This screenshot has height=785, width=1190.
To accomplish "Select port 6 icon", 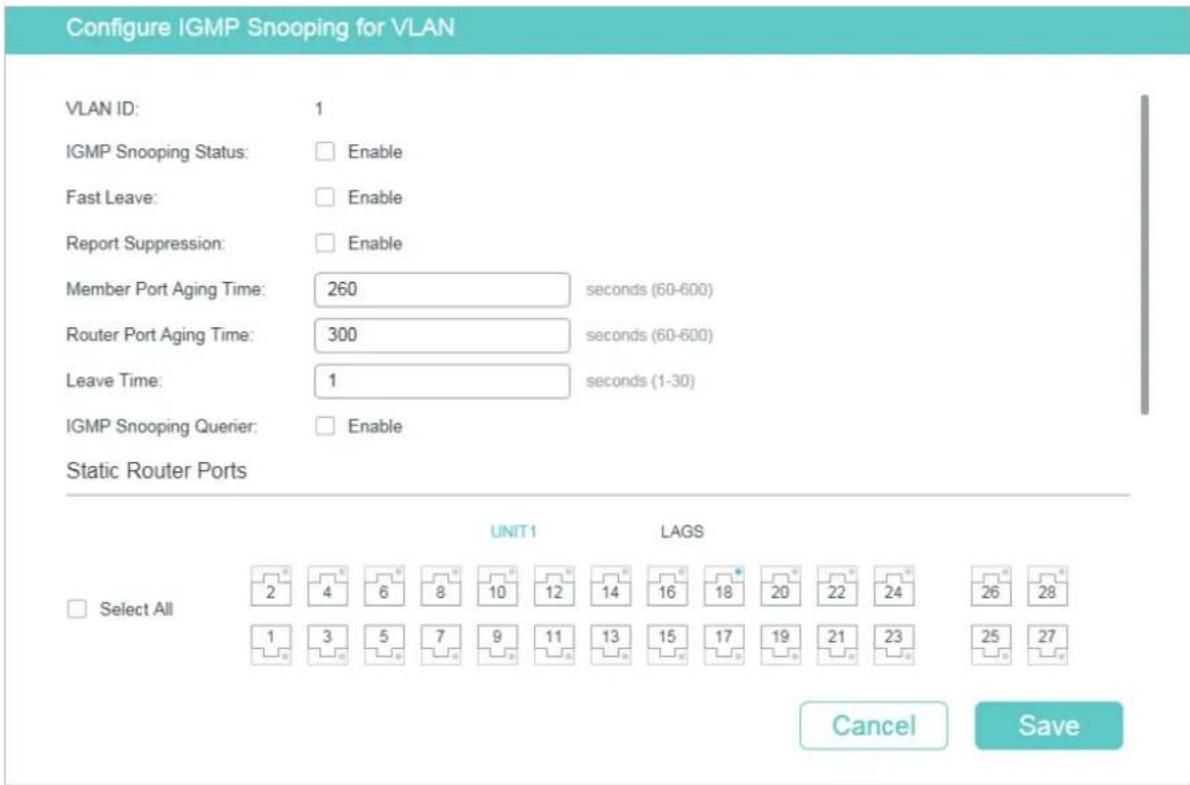I will [384, 586].
